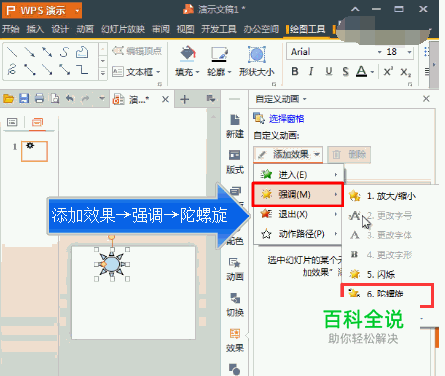The image size is (445, 376).
Task: Open the Design (设计) ribbon tab
Action: pyautogui.click(x=60, y=29)
